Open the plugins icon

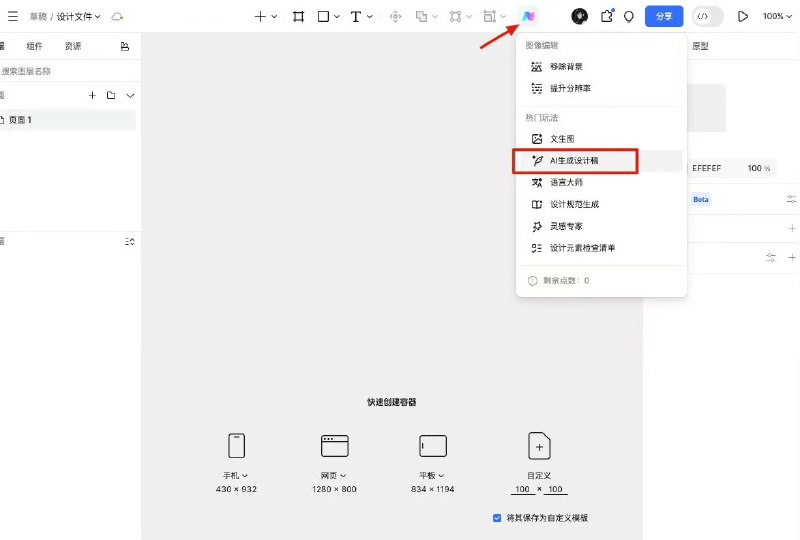(607, 16)
